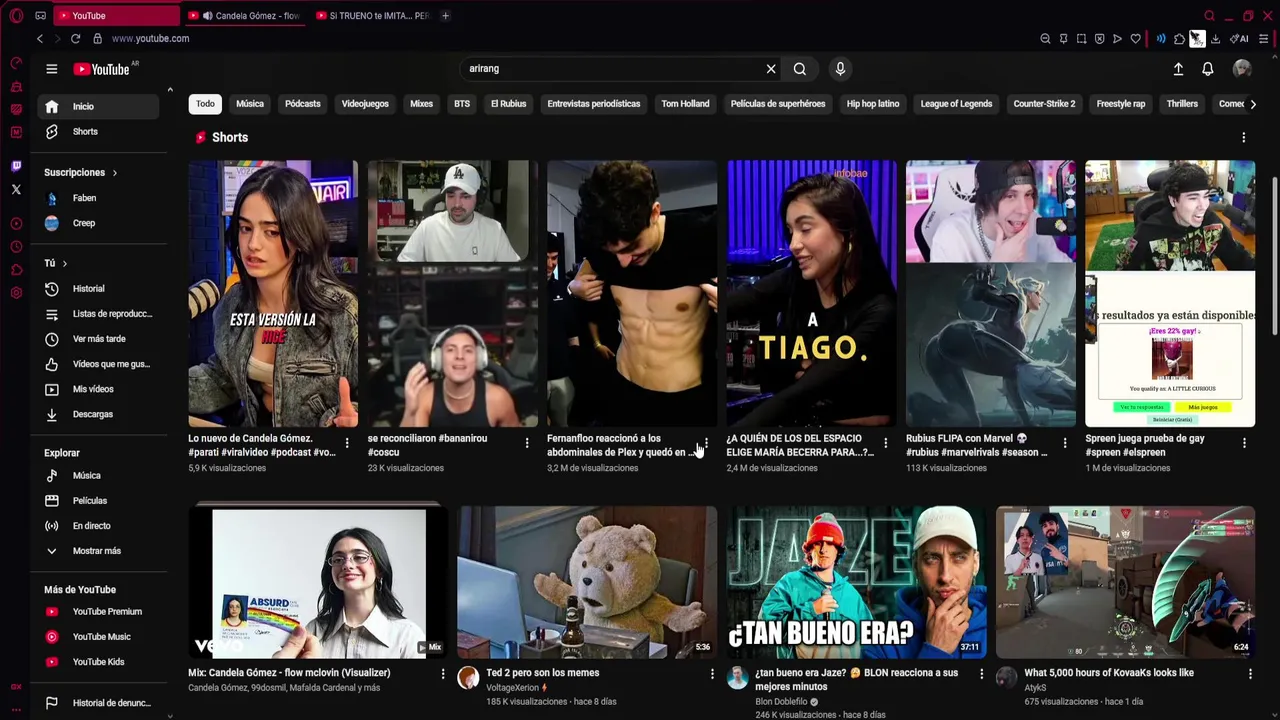This screenshot has height=720, width=1280.
Task: Select the 'Tom Holland' filter chip
Action: [685, 104]
